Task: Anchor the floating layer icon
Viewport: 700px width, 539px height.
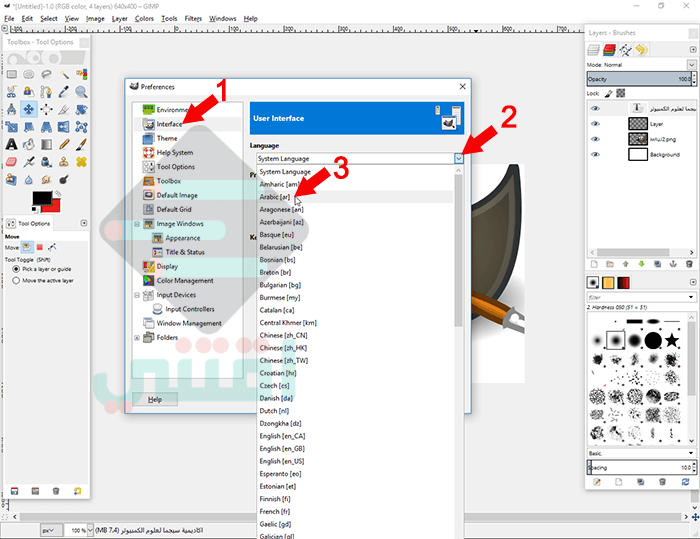Action: (673, 264)
